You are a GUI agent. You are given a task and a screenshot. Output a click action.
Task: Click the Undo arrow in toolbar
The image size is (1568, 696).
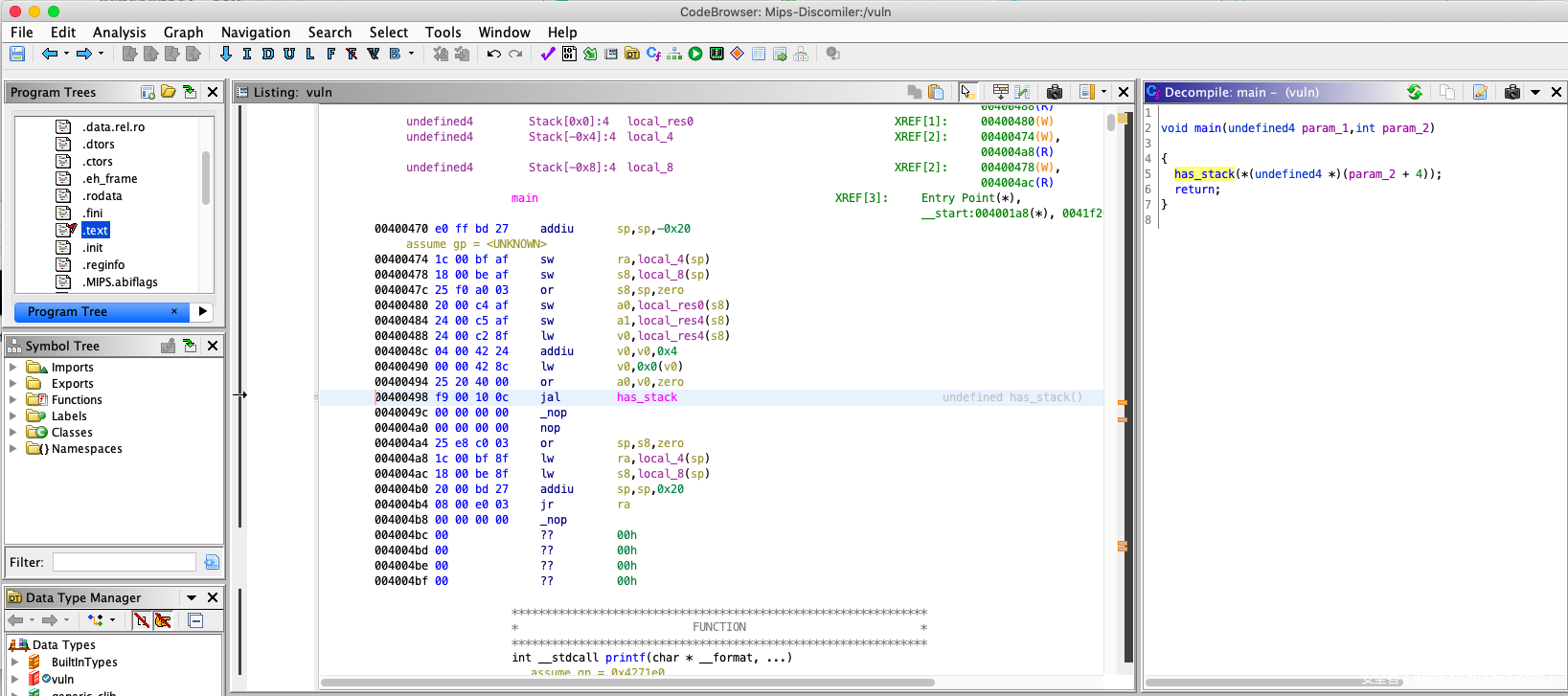pyautogui.click(x=493, y=55)
